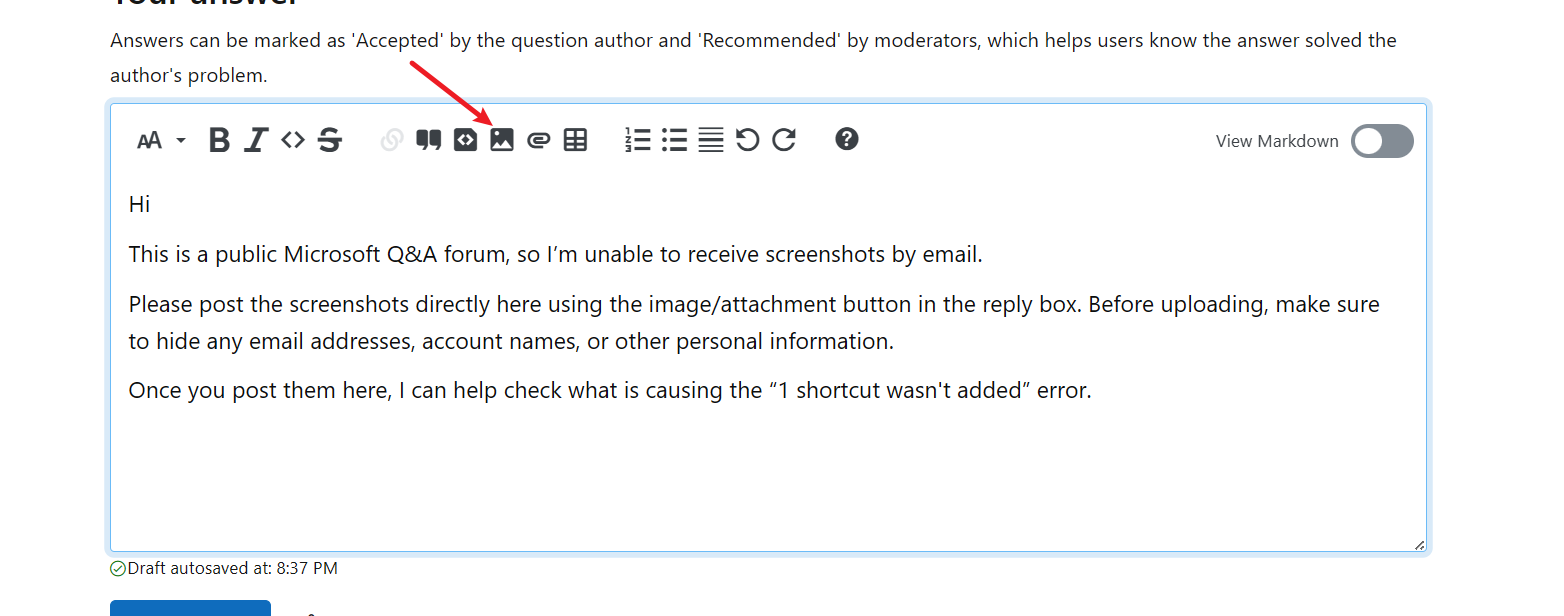Open the font size dropdown arrow
Image resolution: width=1564 pixels, height=616 pixels.
(181, 141)
